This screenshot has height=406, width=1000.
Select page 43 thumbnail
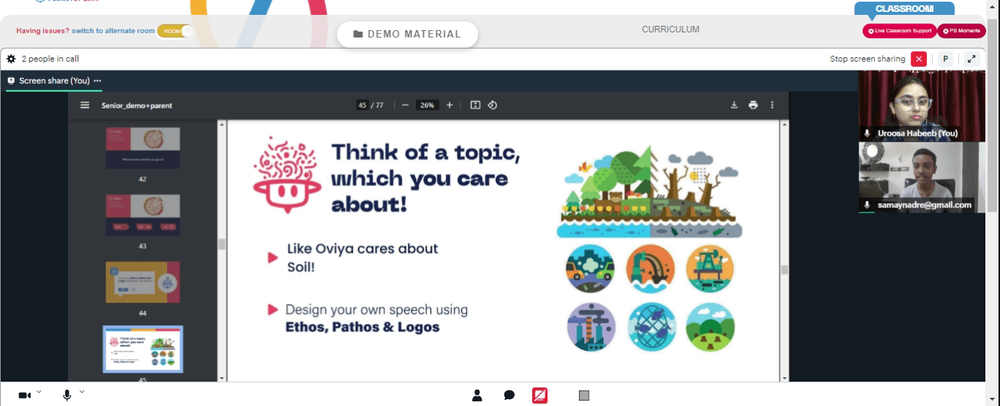pos(143,215)
